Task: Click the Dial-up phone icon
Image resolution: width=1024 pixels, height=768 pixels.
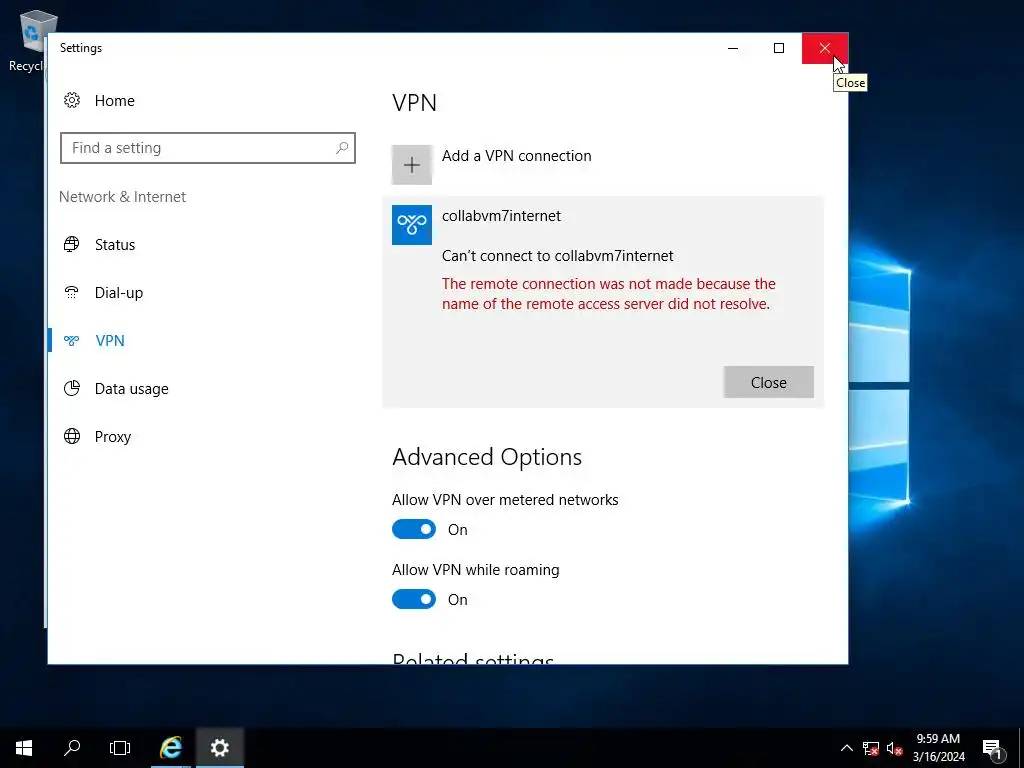Action: coord(72,293)
